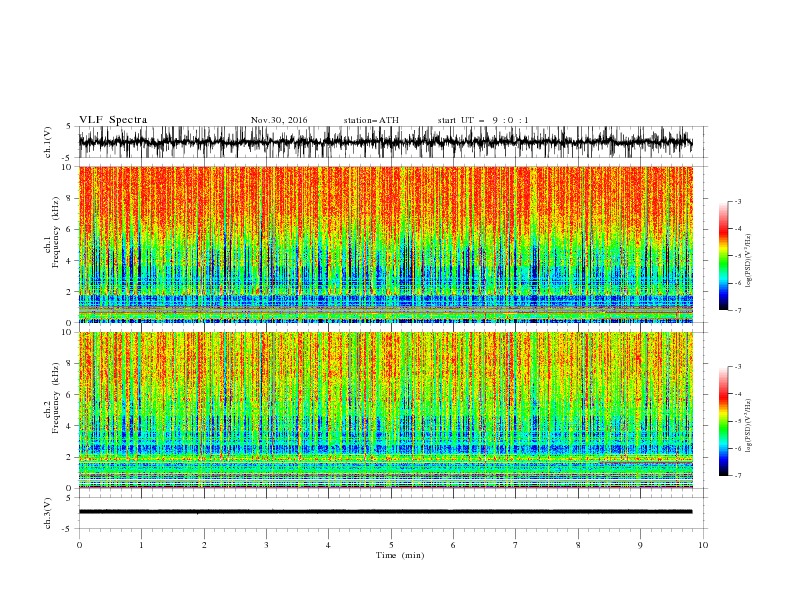Click the "1" tick on the time axis

click(x=141, y=545)
